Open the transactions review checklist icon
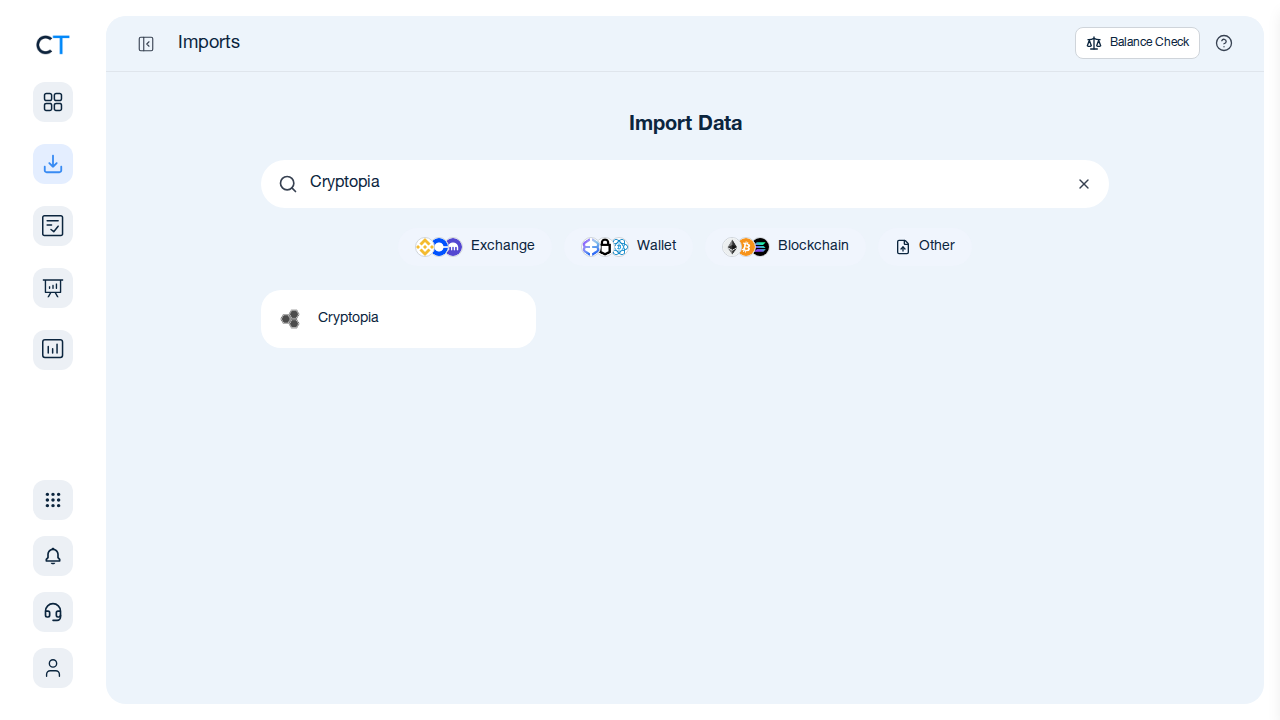The image size is (1280, 720). pyautogui.click(x=53, y=226)
